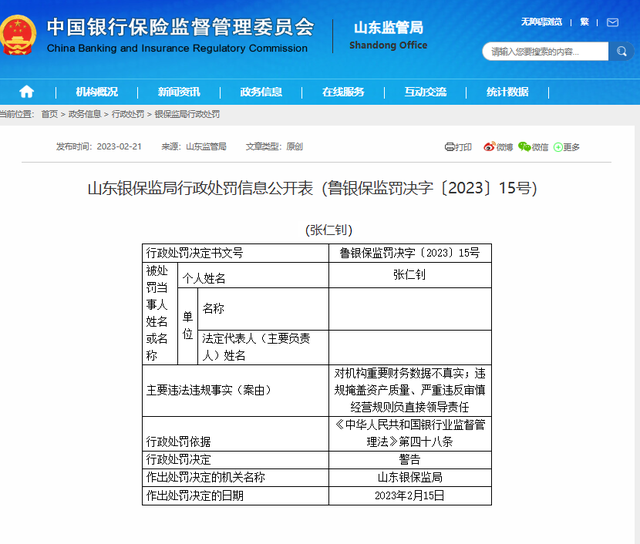Go to 政务信息 in breadcrumb
640x544 pixels.
[x=84, y=114]
